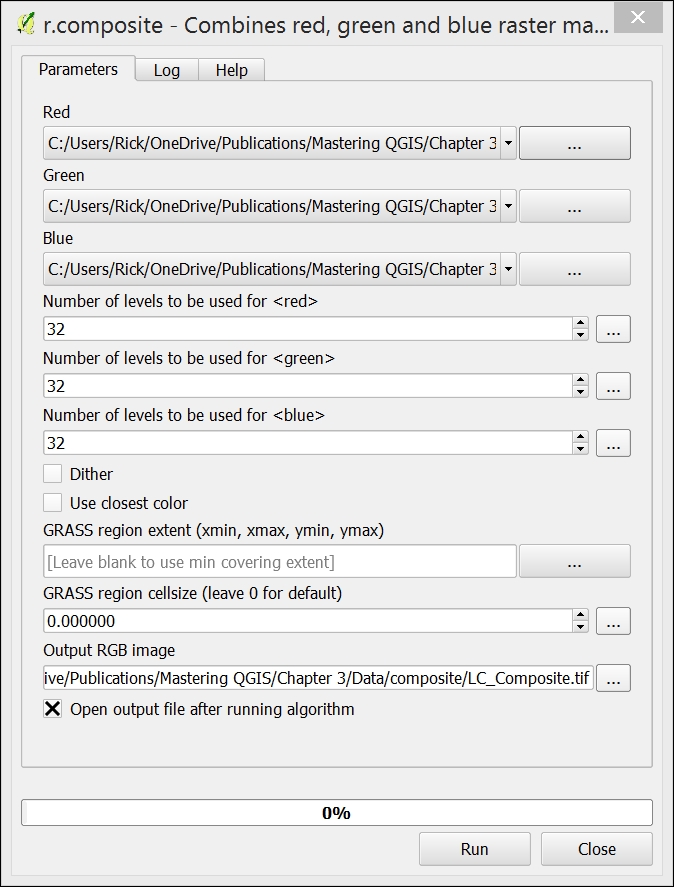The image size is (674, 887).
Task: Browse for Blue raster file with ellipsis button
Action: [574, 269]
